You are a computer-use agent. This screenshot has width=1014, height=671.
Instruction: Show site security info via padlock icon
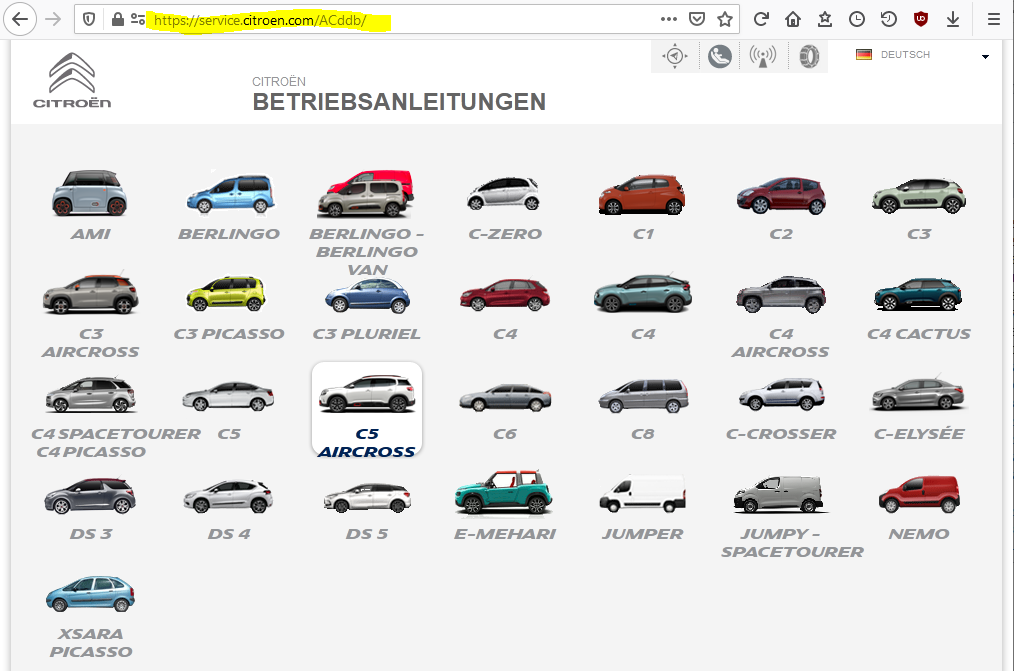117,19
